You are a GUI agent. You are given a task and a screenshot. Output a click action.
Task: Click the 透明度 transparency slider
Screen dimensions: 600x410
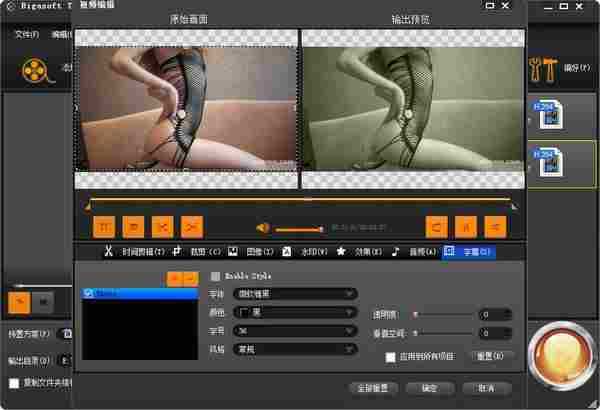(x=442, y=314)
